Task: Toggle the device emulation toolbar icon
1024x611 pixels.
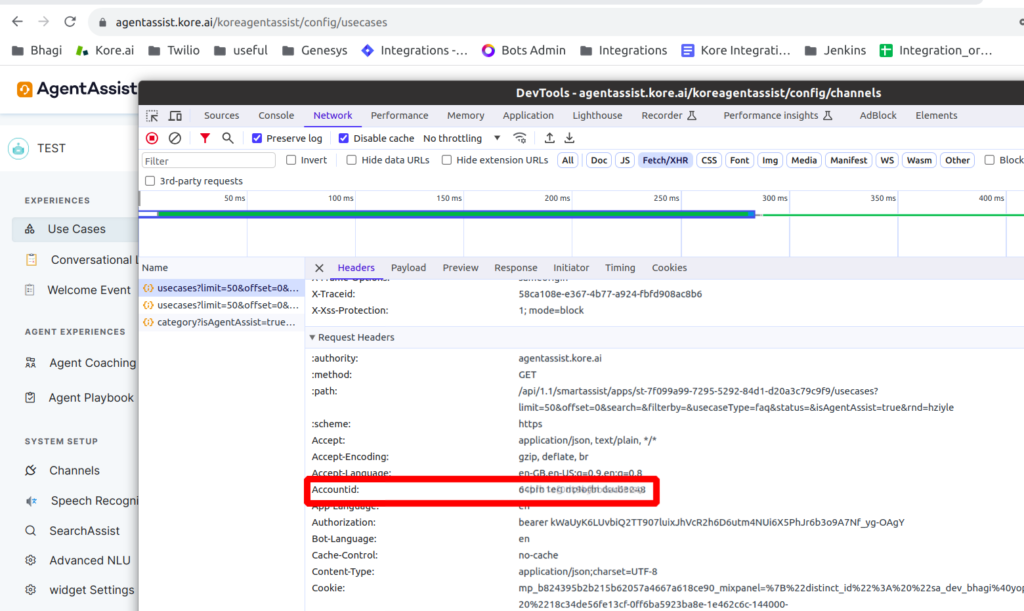Action: tap(175, 115)
